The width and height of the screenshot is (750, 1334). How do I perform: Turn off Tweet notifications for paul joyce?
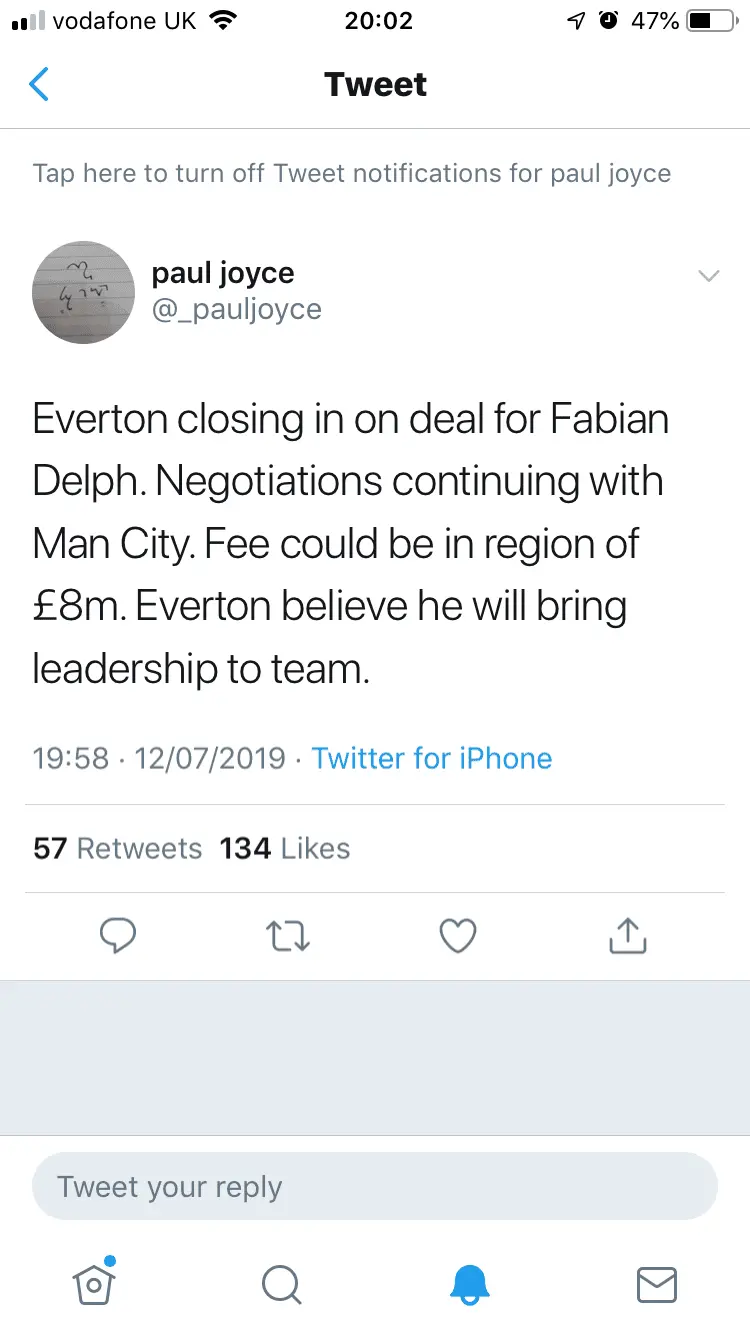pos(351,173)
